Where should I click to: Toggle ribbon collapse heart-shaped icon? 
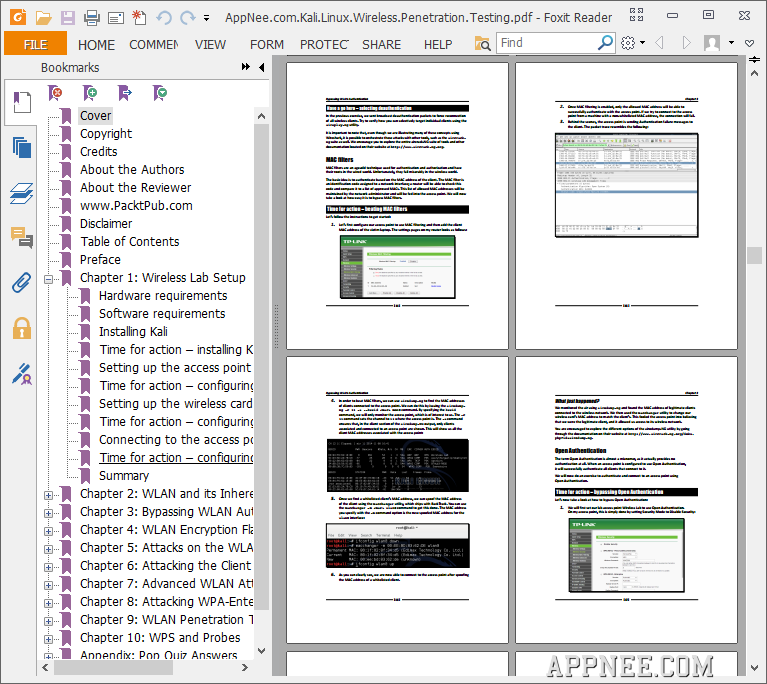click(x=749, y=44)
